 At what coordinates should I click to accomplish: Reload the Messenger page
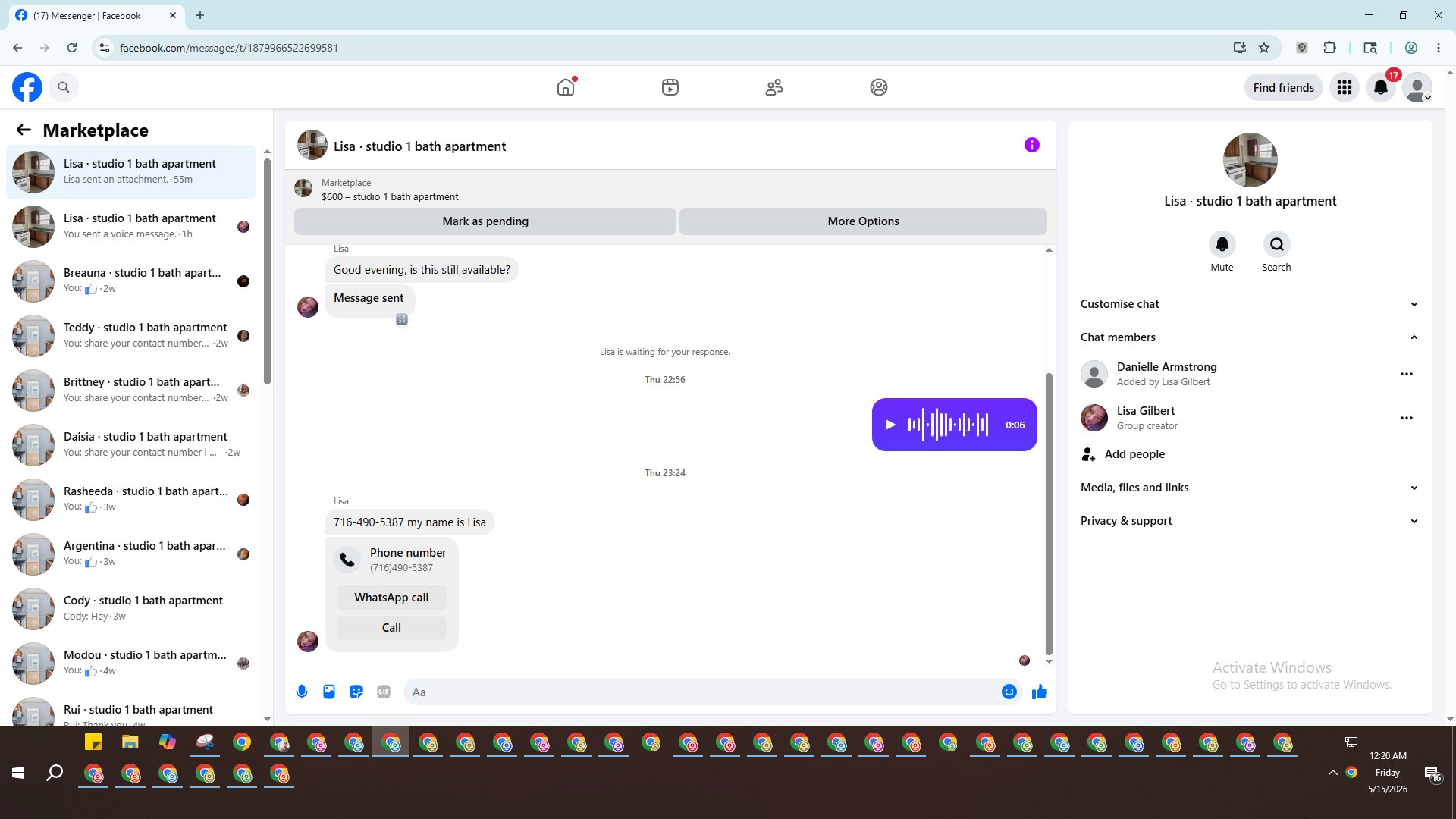(72, 48)
